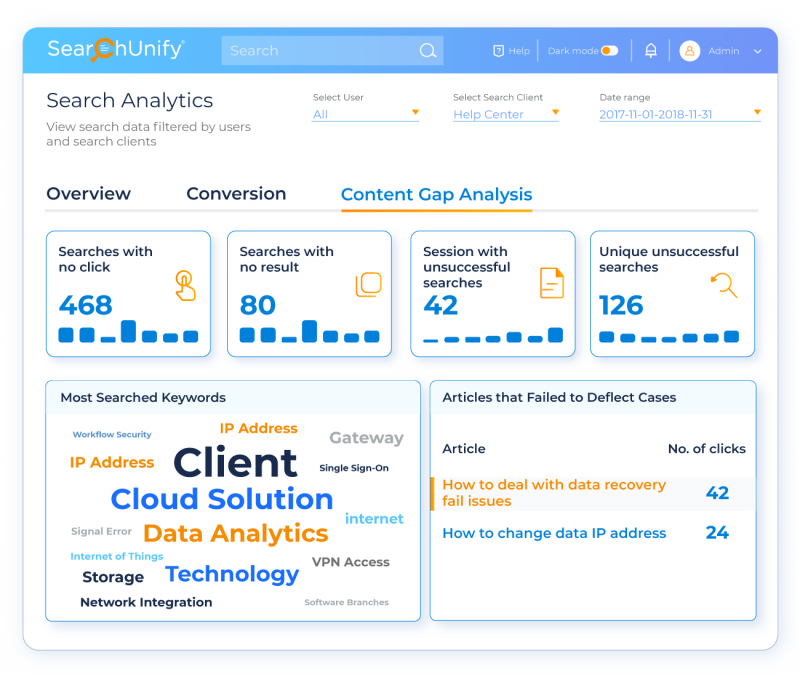
Task: Click the Article column header
Action: point(464,449)
